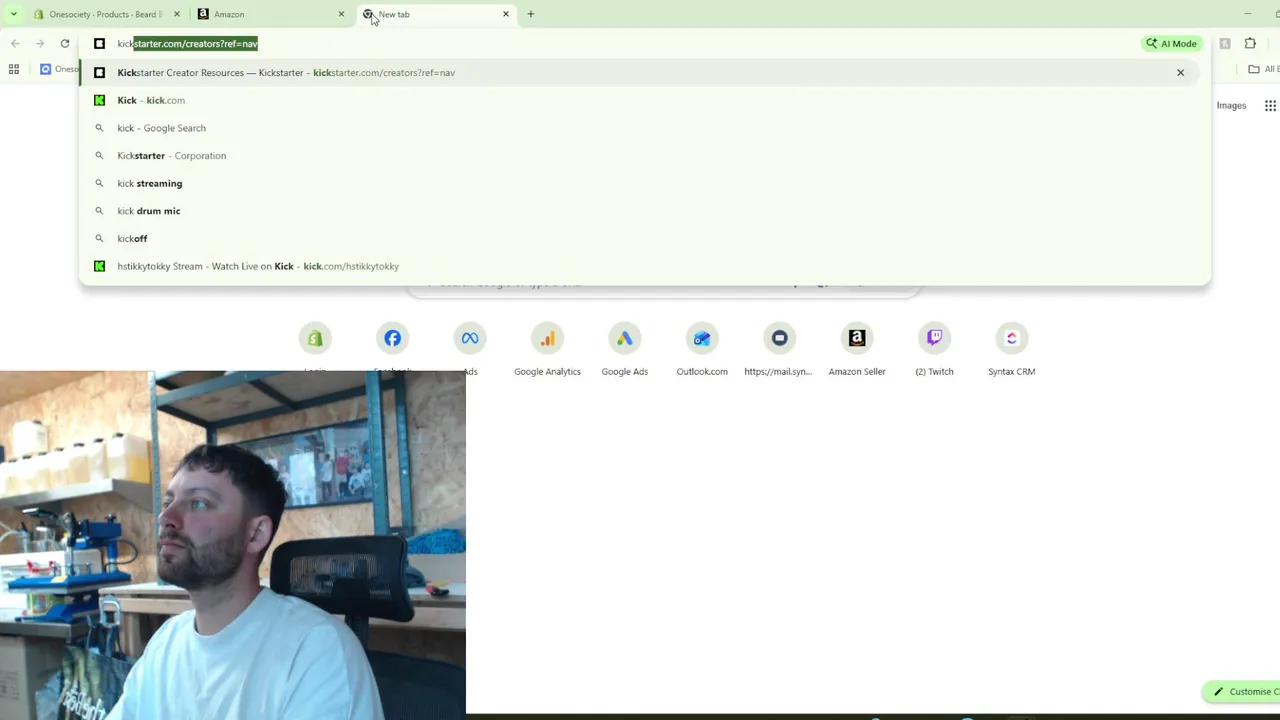1280x720 pixels.
Task: Open the Google Analytics shortcut
Action: coord(547,348)
